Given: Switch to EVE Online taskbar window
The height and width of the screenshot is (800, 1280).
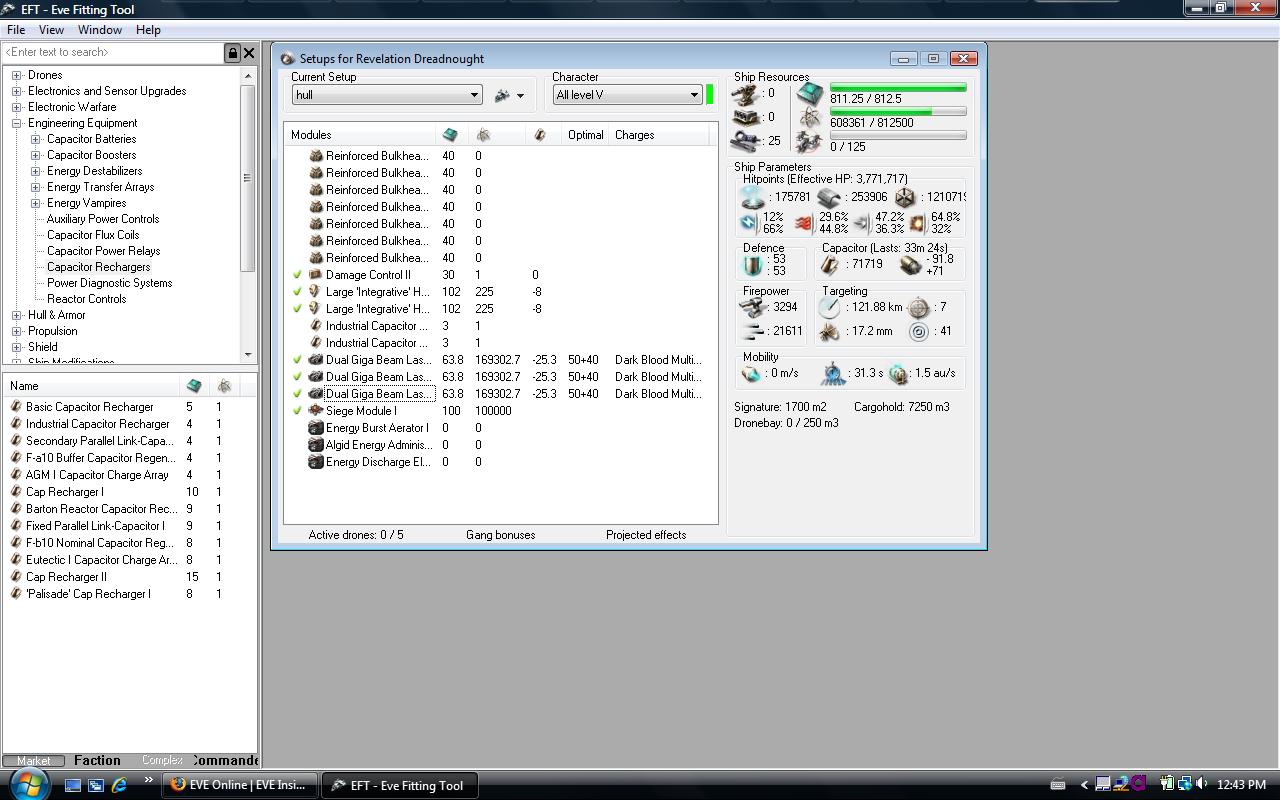Looking at the screenshot, I should pos(240,785).
